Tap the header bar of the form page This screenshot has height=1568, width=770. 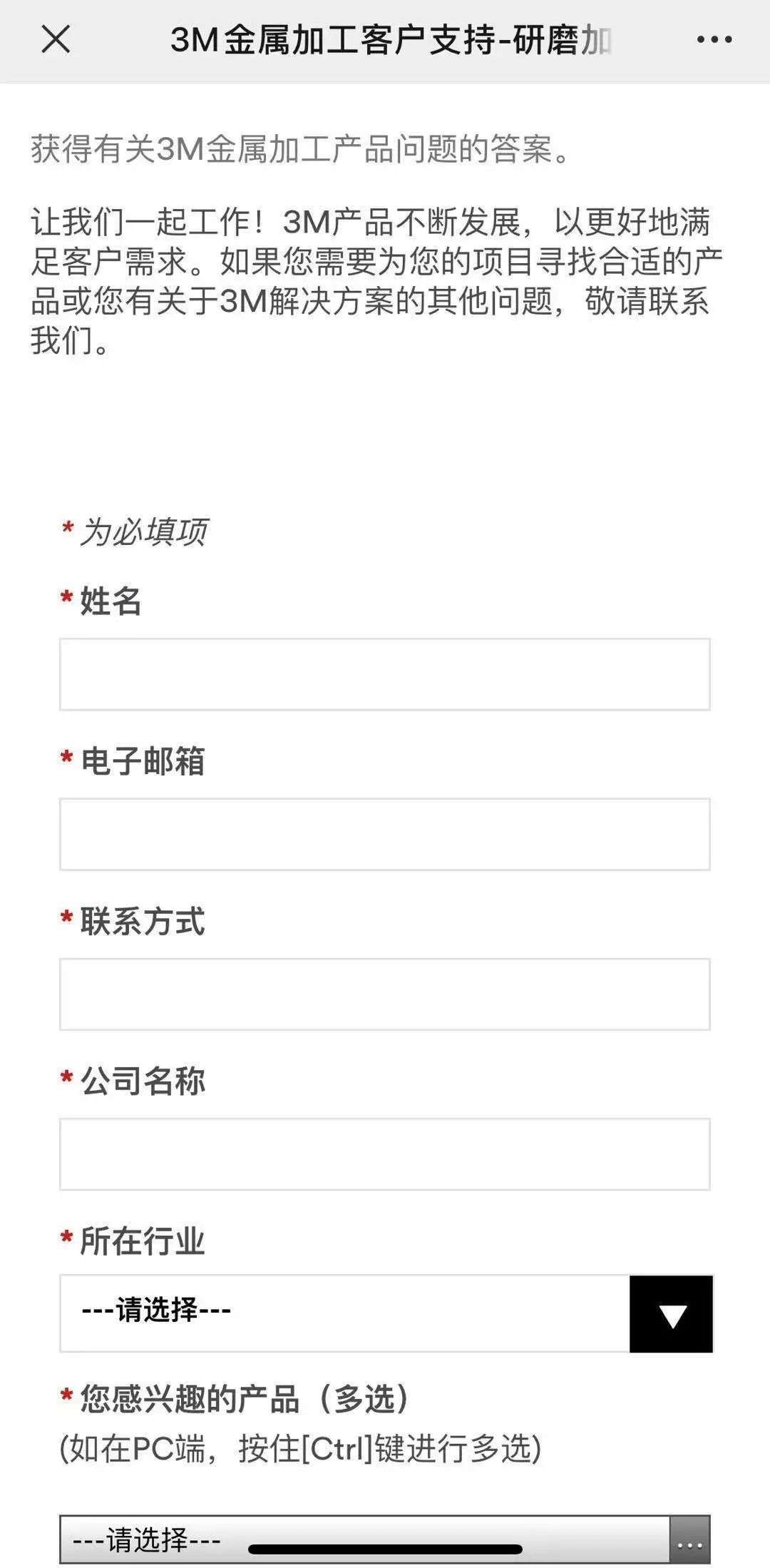click(385, 41)
